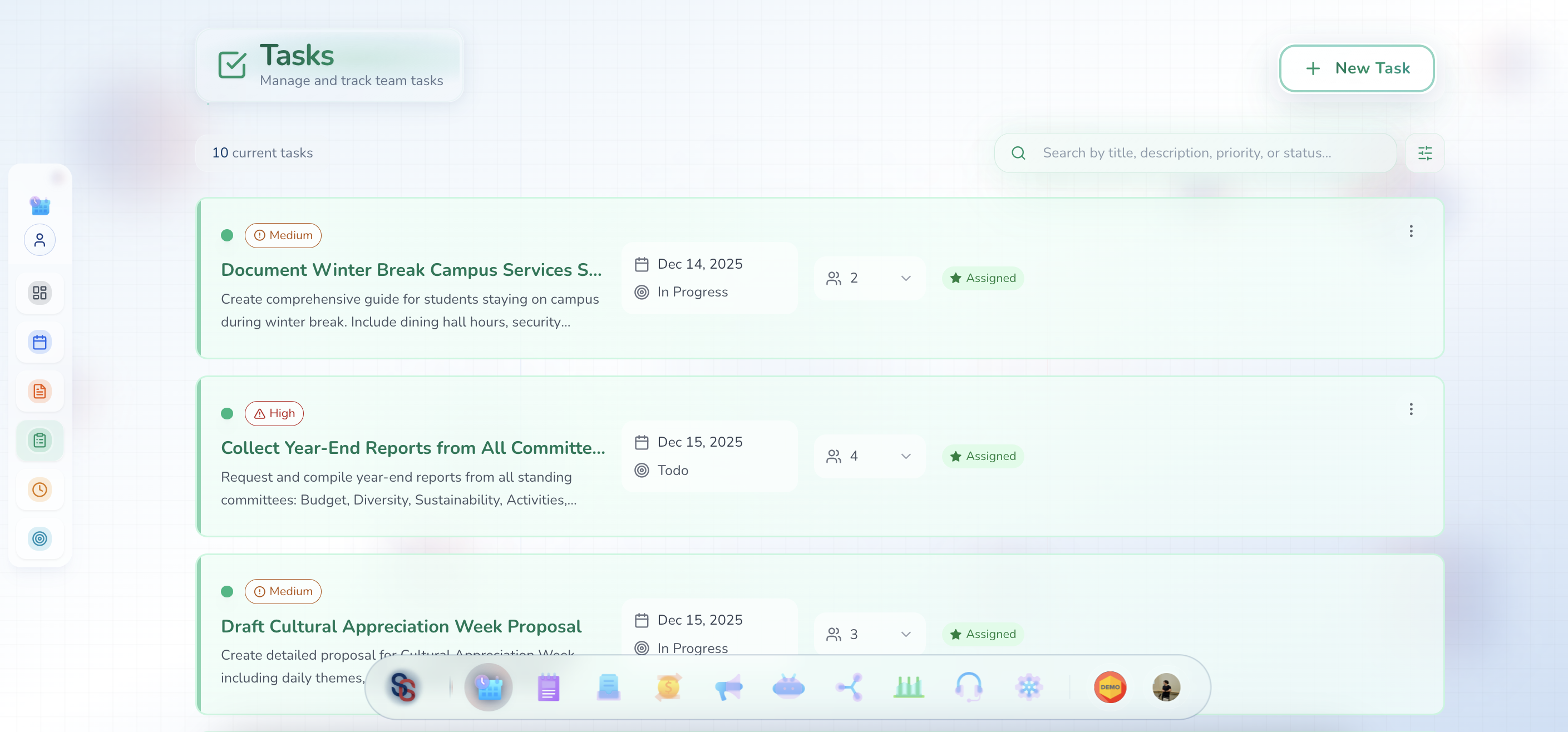Screen dimensions: 1568x732
Task: Open the dashboard grid view from the sidebar
Action: coord(40,293)
